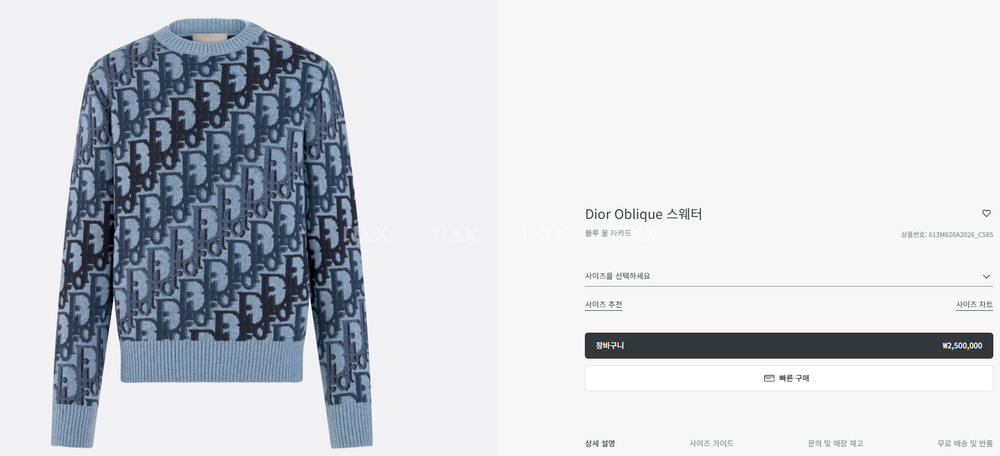
Task: Click the Dior Oblique 스웨터 product title
Action: tap(643, 214)
